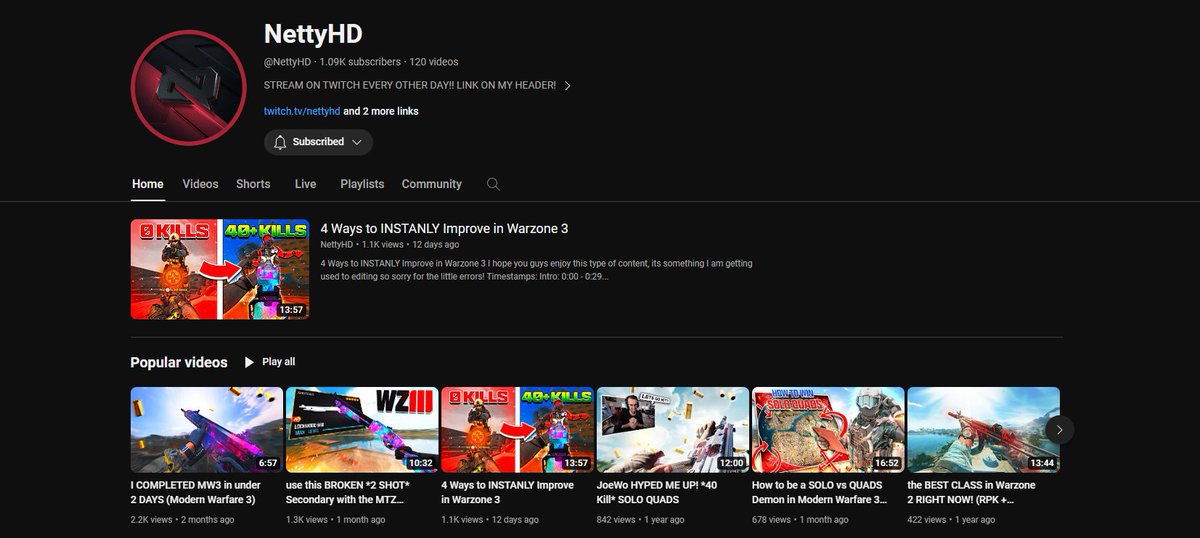The image size is (1200, 538).
Task: Go to the Community tab
Action: 432,184
